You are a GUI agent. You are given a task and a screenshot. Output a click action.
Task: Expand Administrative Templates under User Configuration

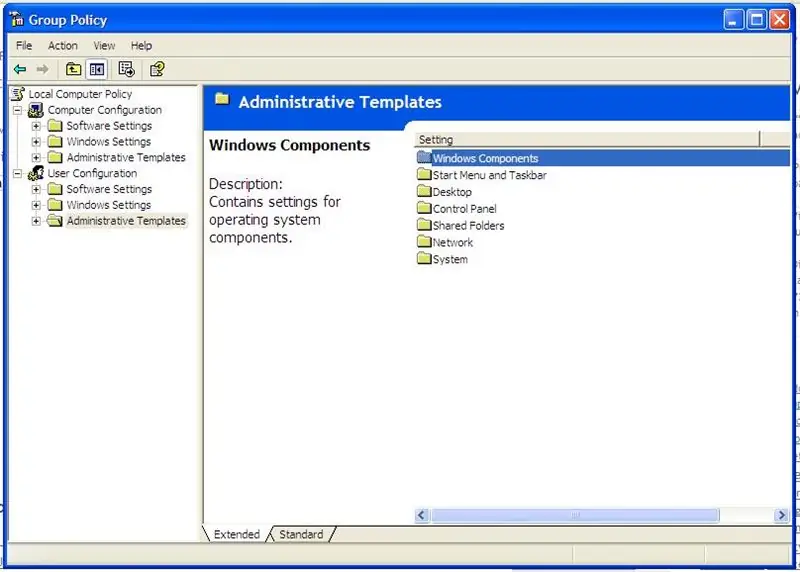click(x=36, y=221)
